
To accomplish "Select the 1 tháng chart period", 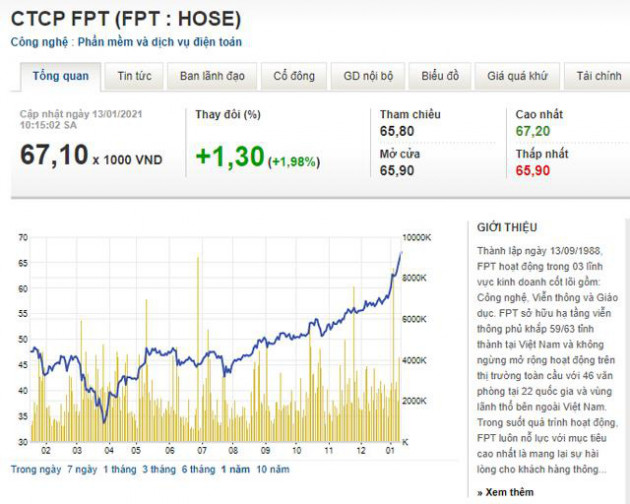I will tap(124, 469).
